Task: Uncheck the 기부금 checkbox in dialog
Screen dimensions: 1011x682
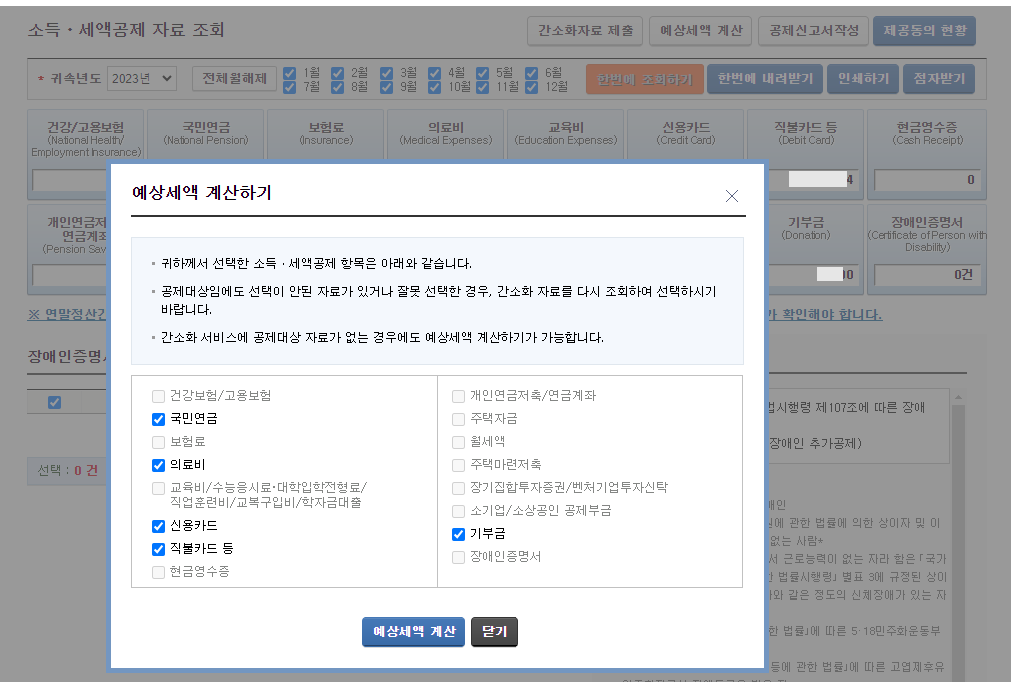Action: (x=458, y=534)
